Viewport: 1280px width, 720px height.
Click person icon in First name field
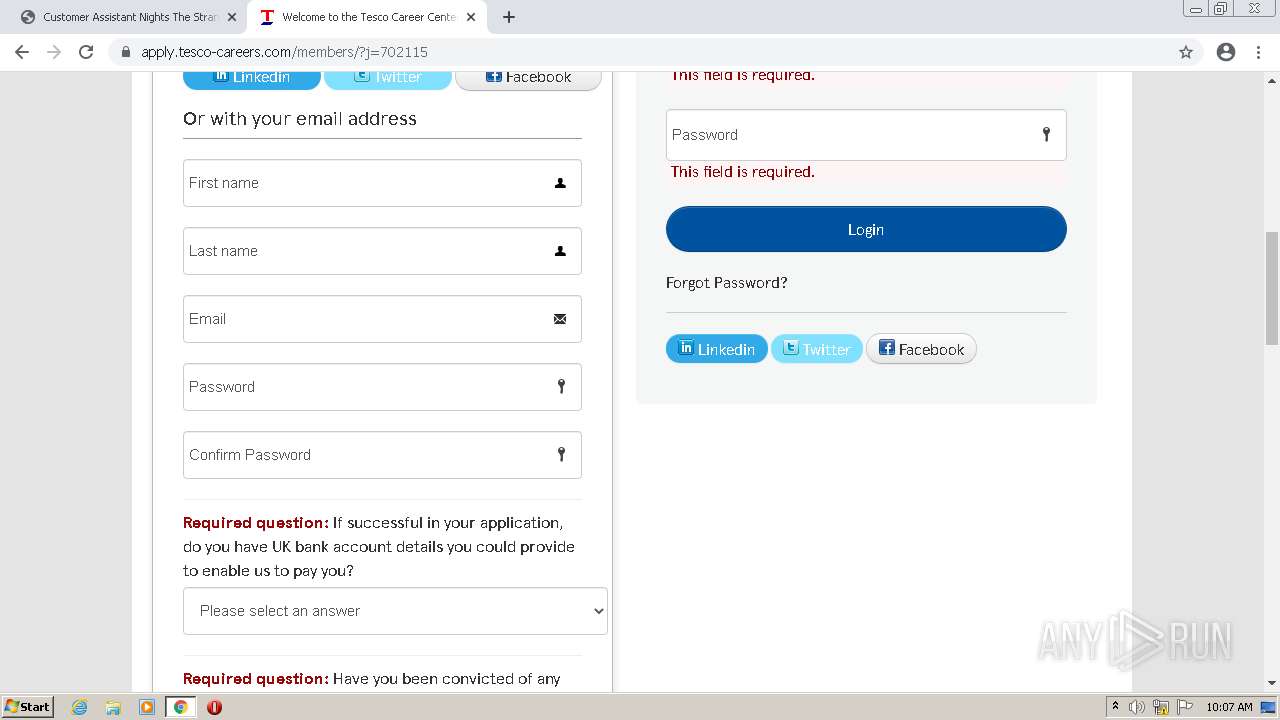pyautogui.click(x=560, y=183)
